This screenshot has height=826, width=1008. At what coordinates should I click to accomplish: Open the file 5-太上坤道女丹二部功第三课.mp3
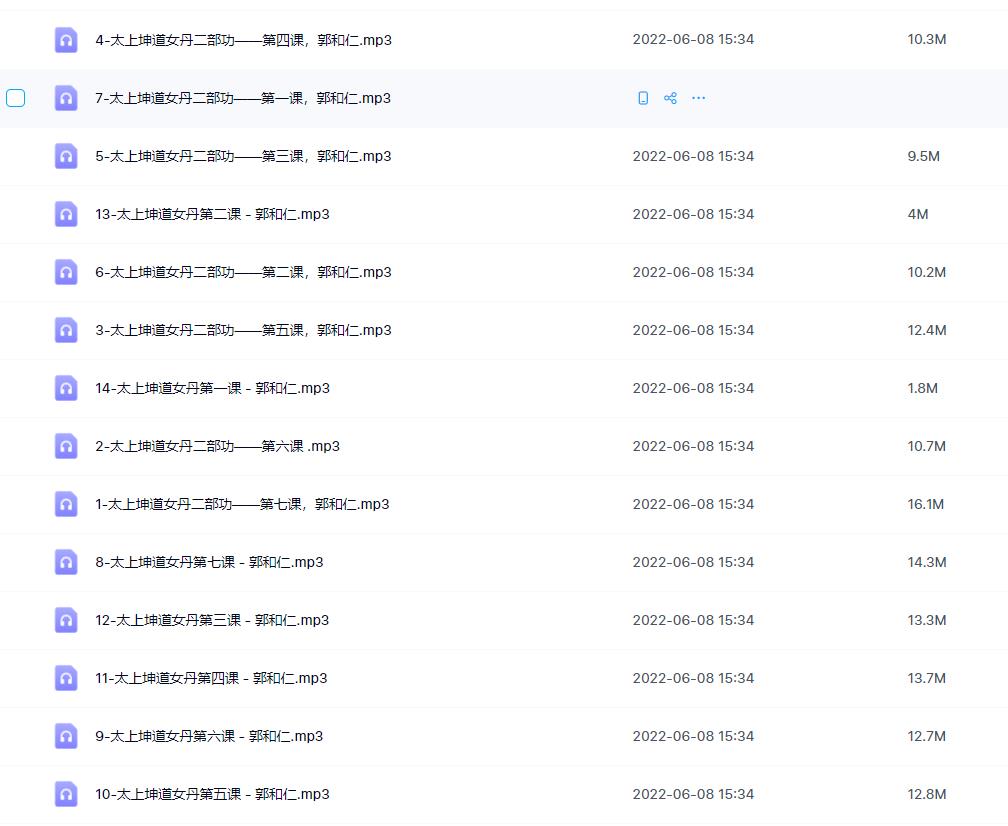pyautogui.click(x=243, y=156)
